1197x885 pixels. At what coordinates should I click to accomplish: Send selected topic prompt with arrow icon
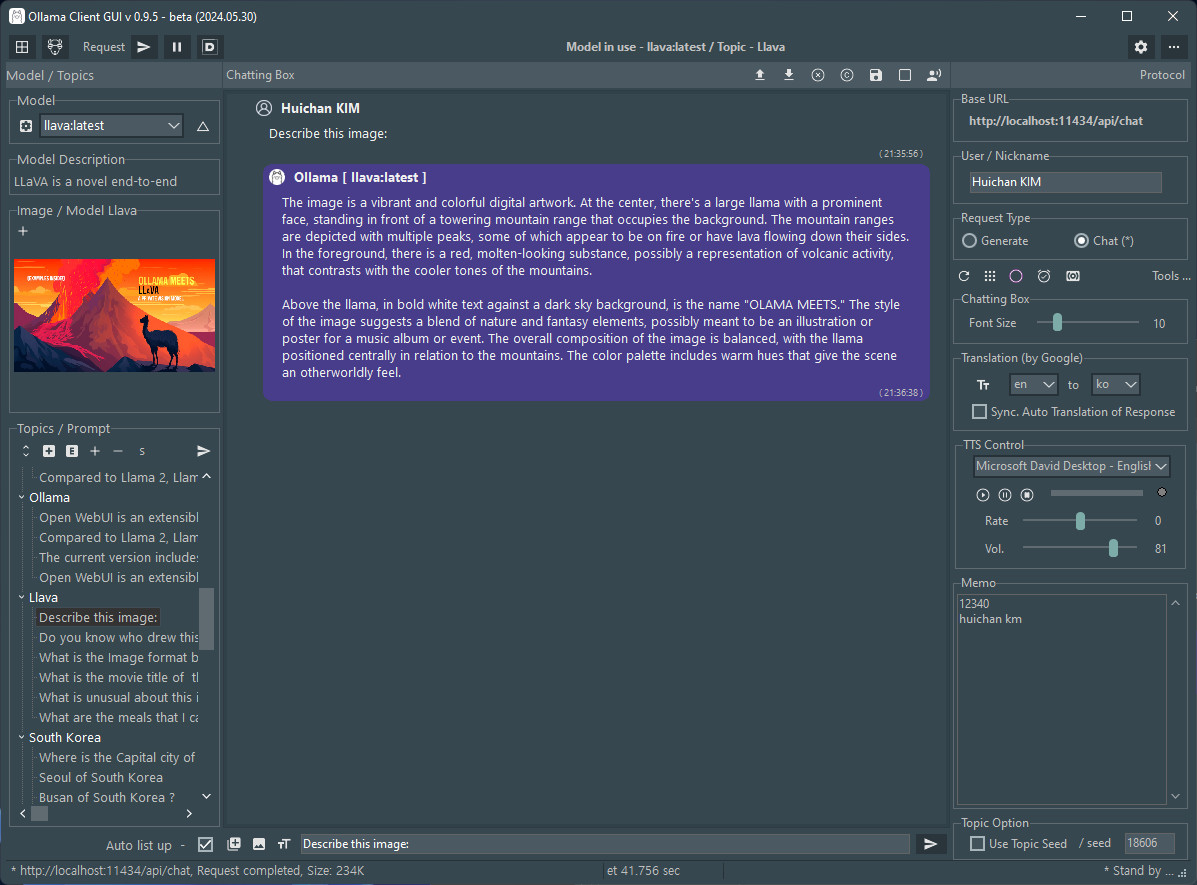[203, 451]
